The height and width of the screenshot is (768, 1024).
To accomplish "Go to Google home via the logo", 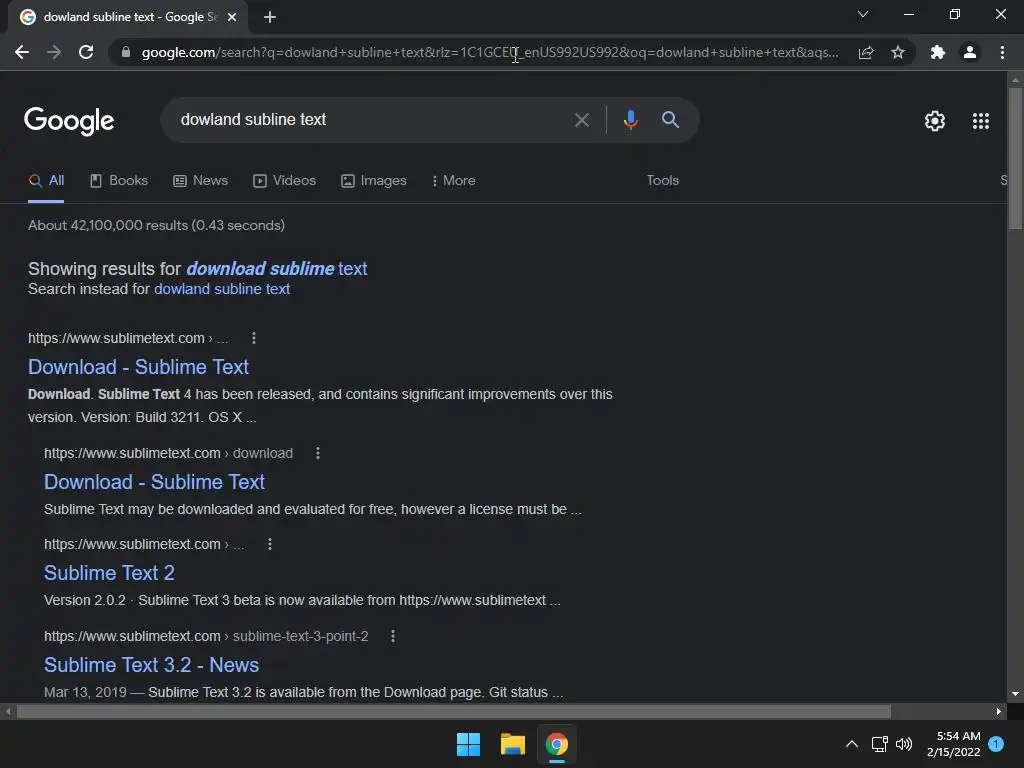I will (x=69, y=121).
